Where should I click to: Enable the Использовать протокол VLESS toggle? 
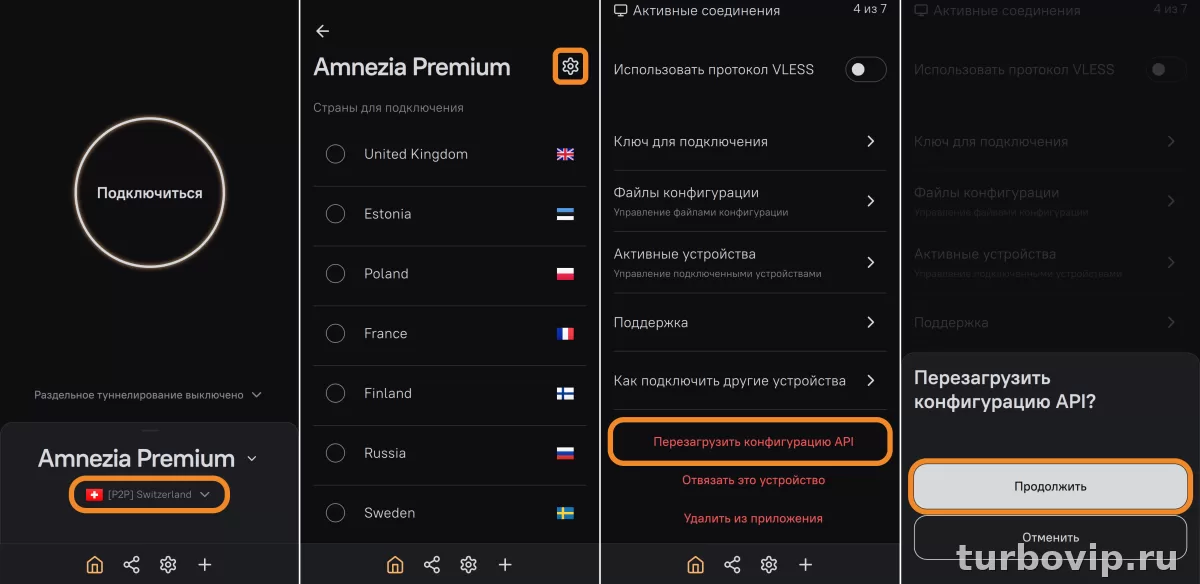tap(864, 69)
